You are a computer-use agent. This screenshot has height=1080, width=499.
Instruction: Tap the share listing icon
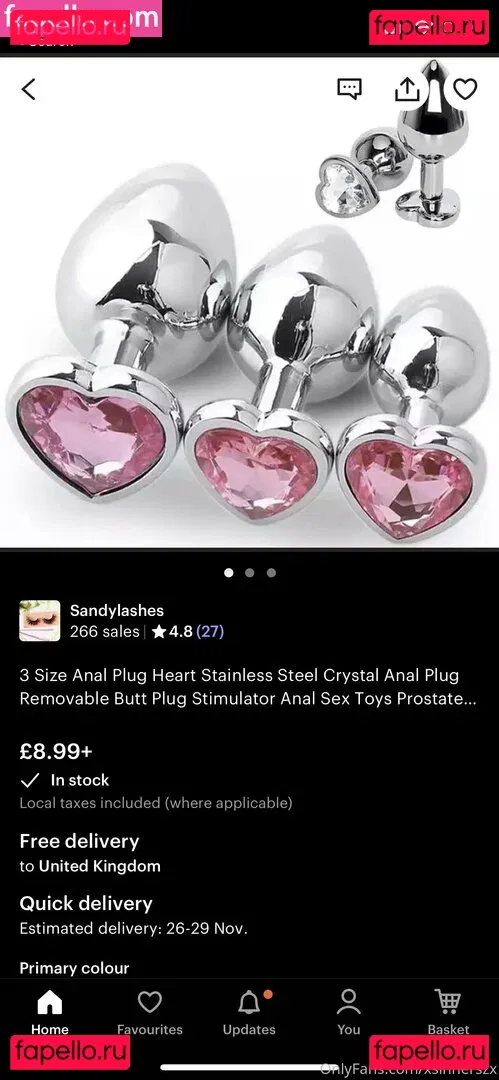(407, 87)
